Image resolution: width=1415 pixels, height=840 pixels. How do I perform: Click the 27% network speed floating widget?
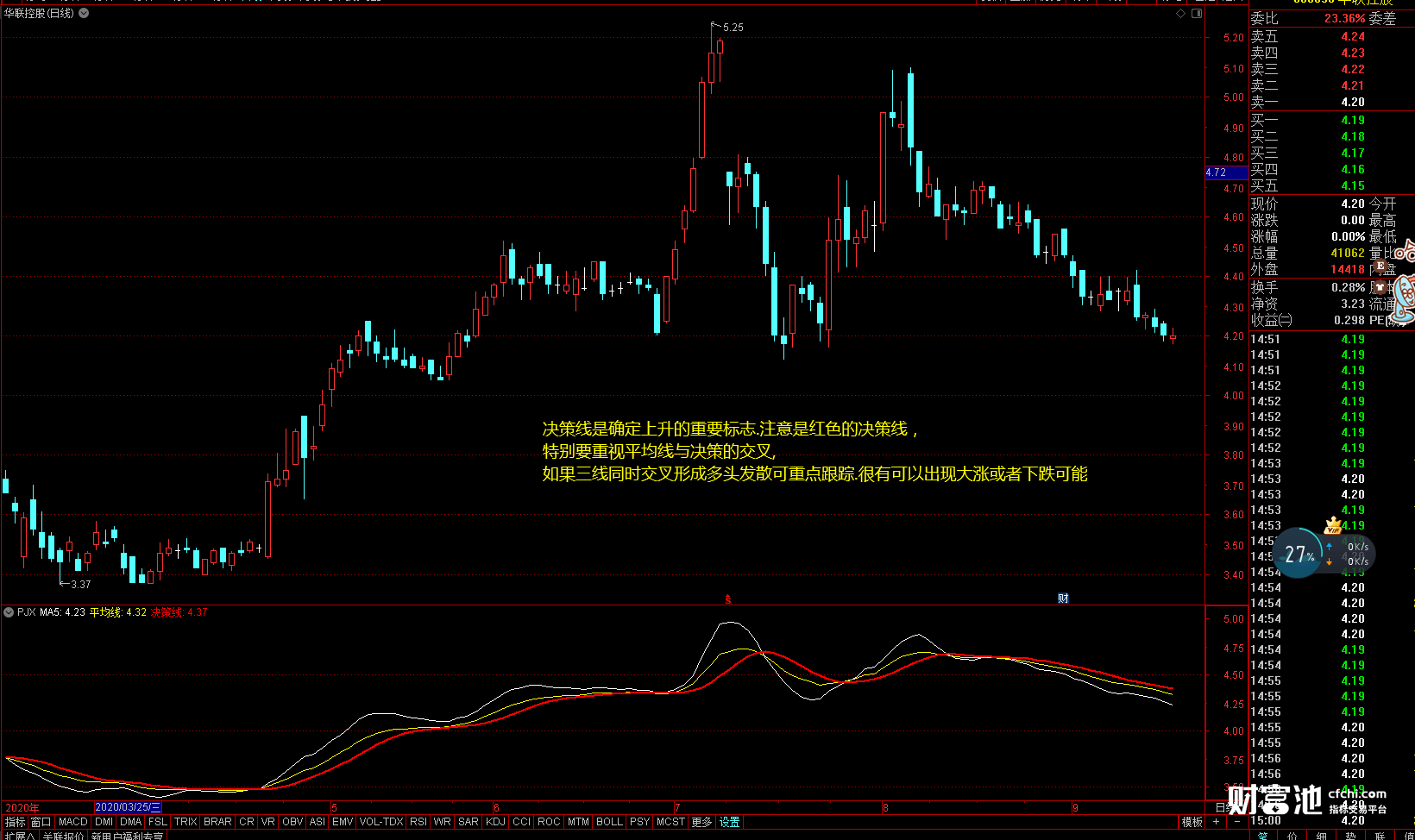pos(1324,554)
